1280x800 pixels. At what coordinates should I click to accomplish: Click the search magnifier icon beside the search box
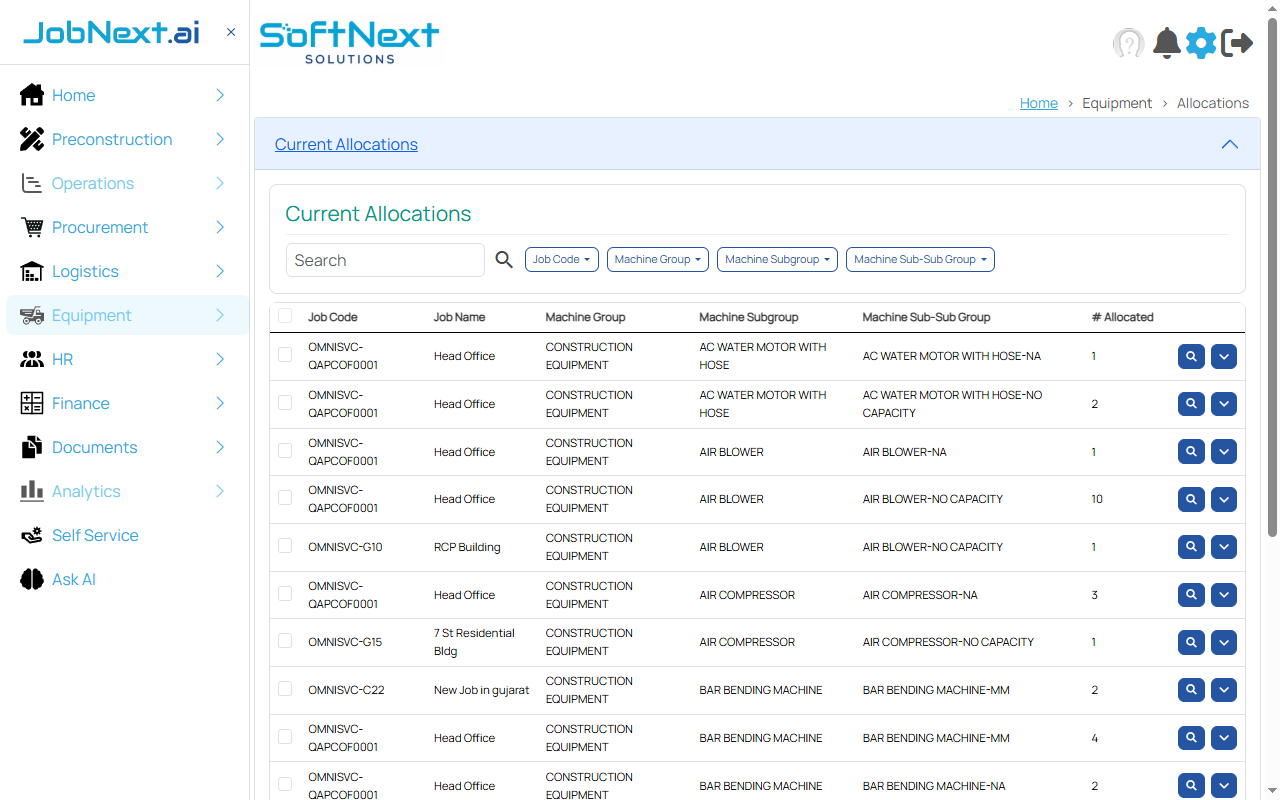point(504,259)
